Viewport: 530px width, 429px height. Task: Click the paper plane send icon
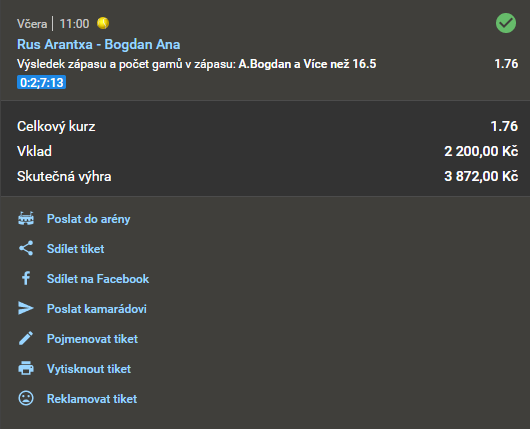(x=26, y=308)
